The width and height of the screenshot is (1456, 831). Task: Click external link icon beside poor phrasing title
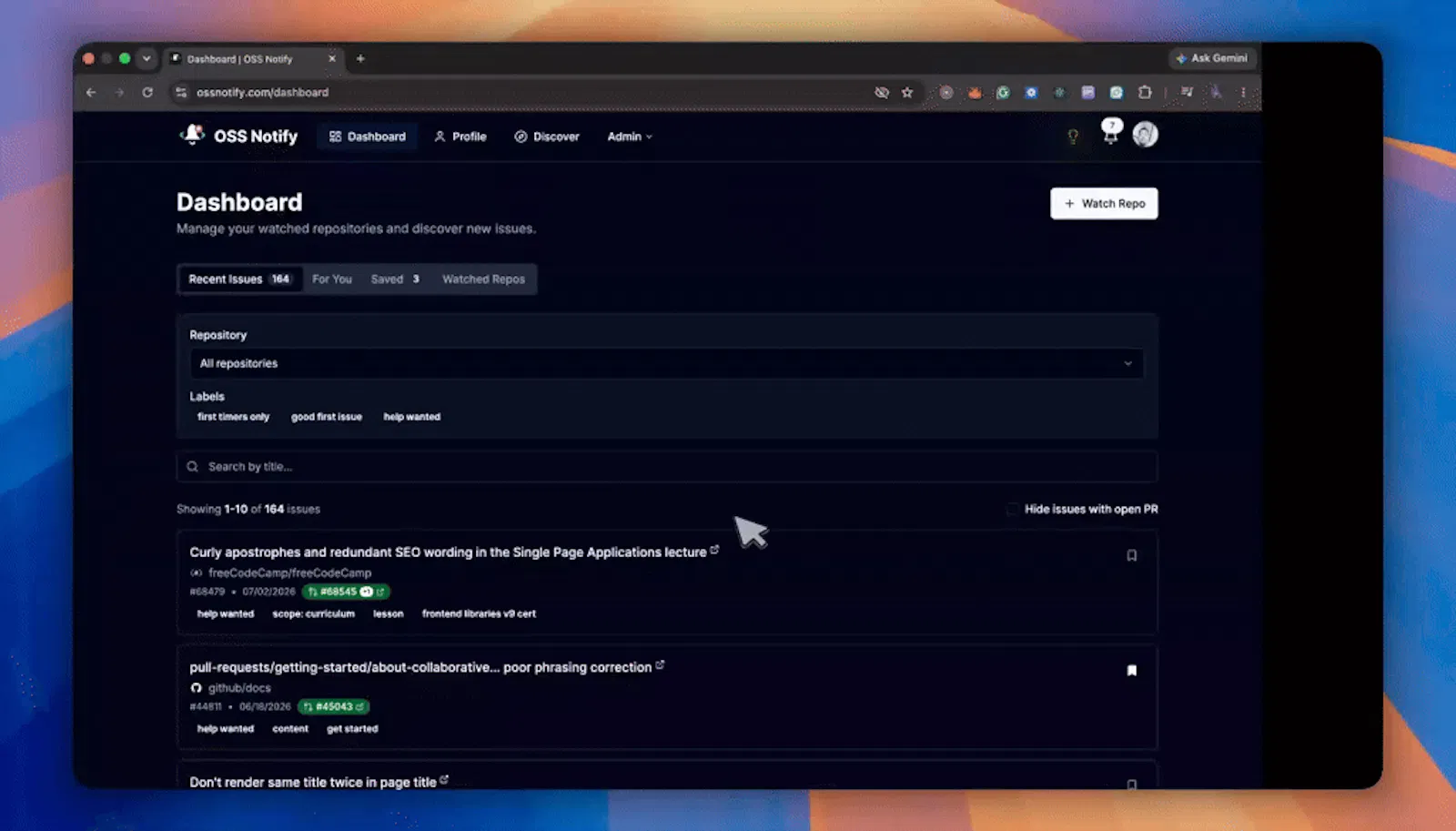point(660,665)
